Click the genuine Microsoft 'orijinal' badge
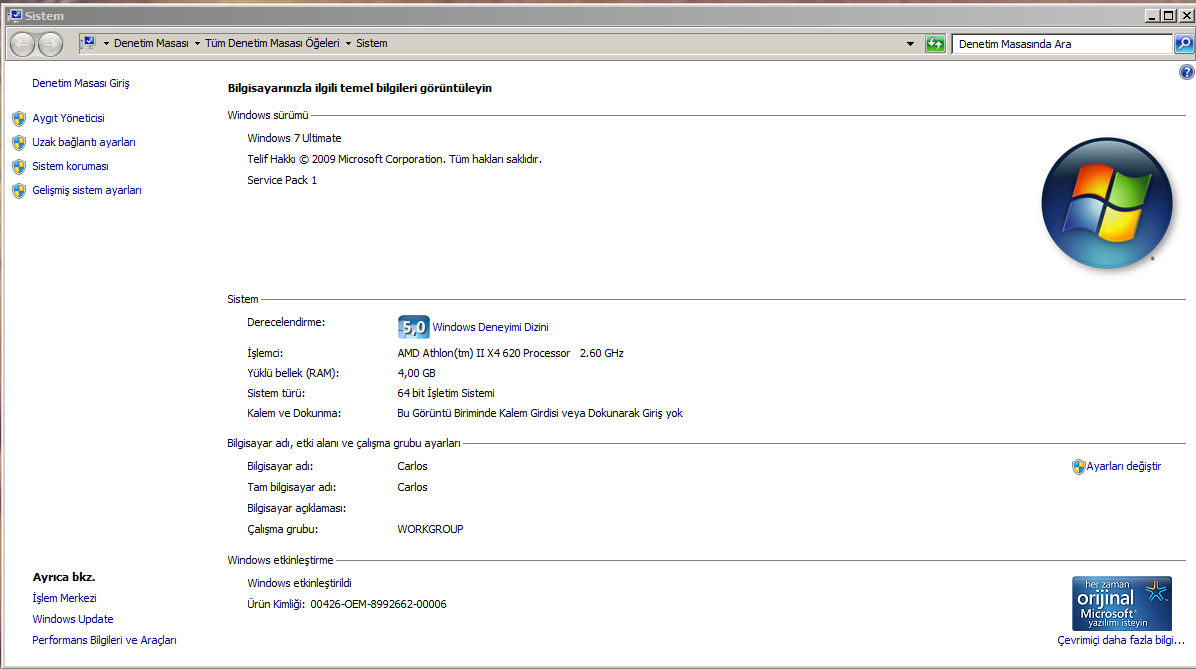Viewport: 1196px width, 669px height. pos(1121,603)
